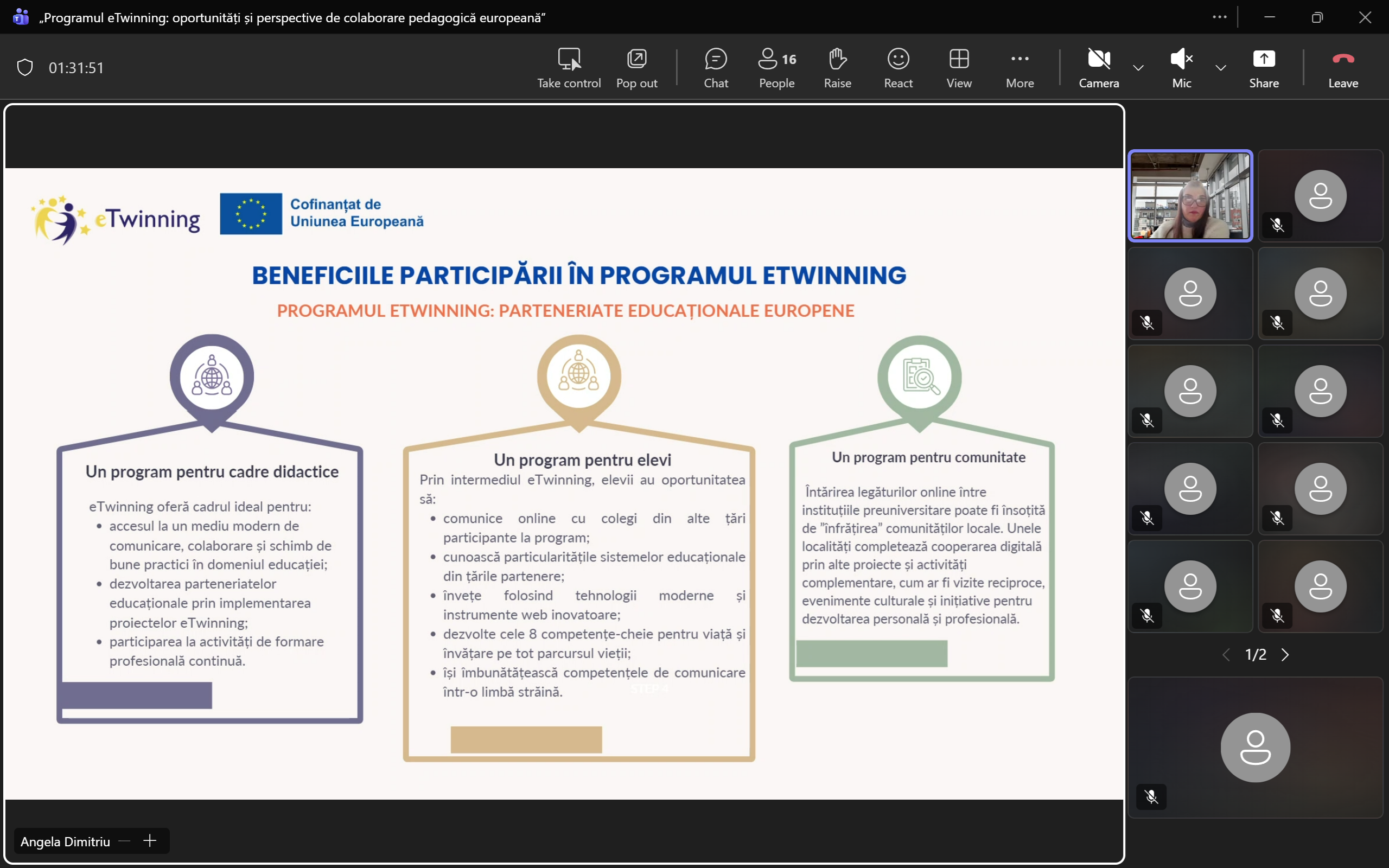Zoom out shared content with minus
The height and width of the screenshot is (868, 1389).
click(x=125, y=841)
